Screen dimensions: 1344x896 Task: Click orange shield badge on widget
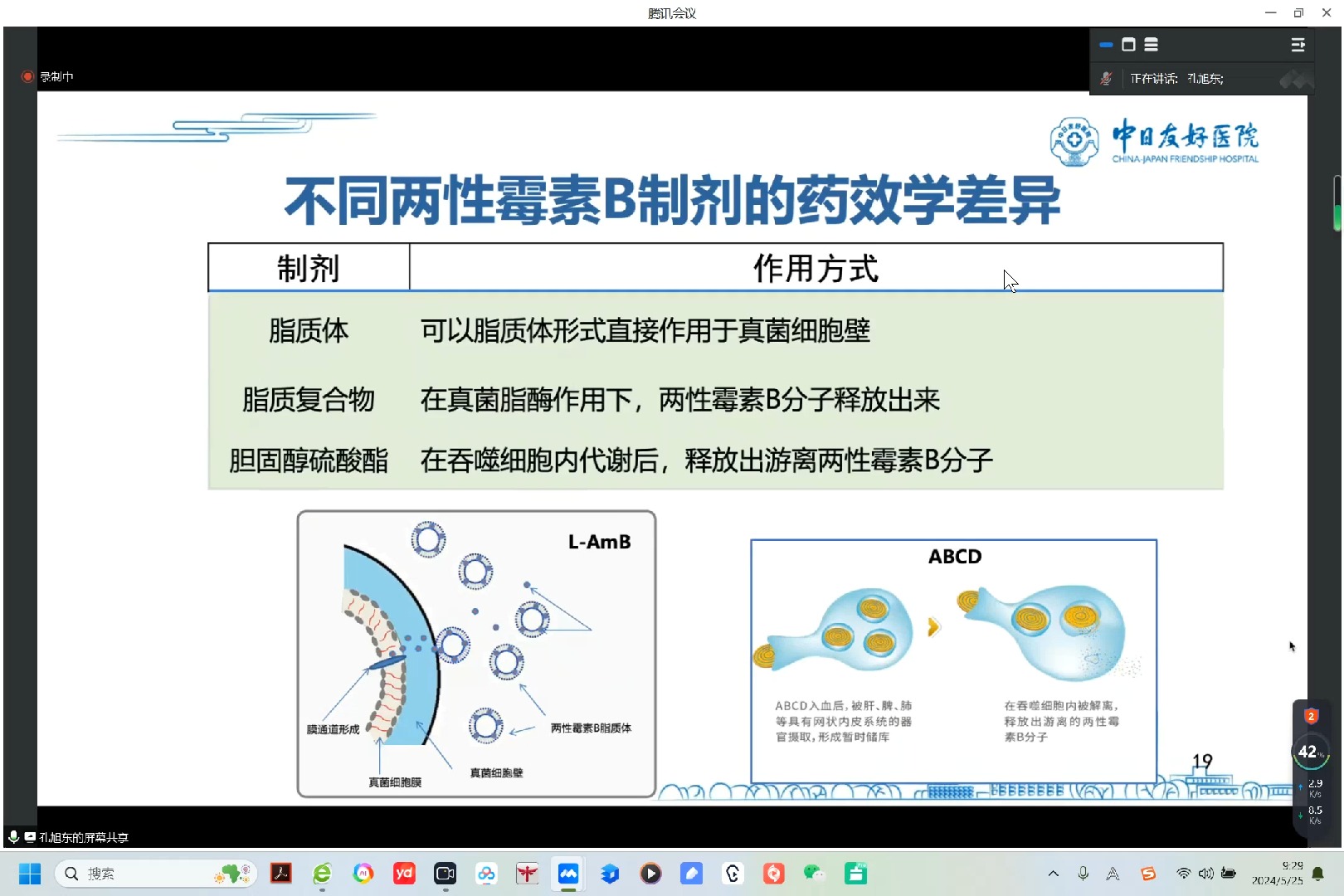(1311, 716)
